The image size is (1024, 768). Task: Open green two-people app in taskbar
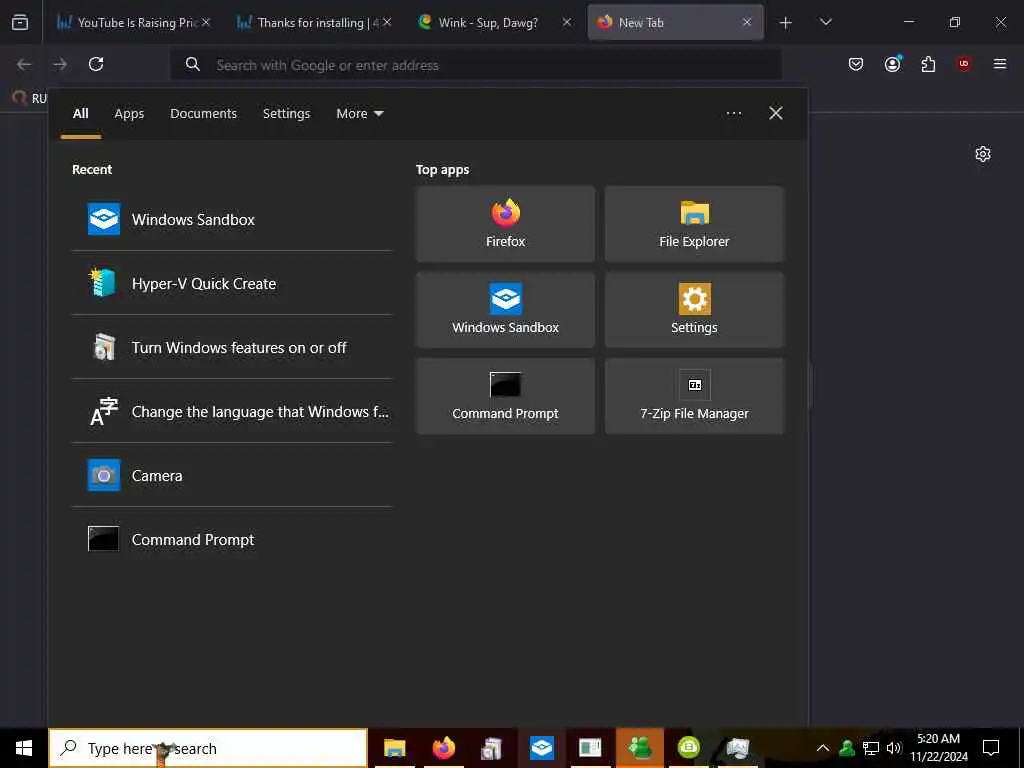(x=639, y=748)
